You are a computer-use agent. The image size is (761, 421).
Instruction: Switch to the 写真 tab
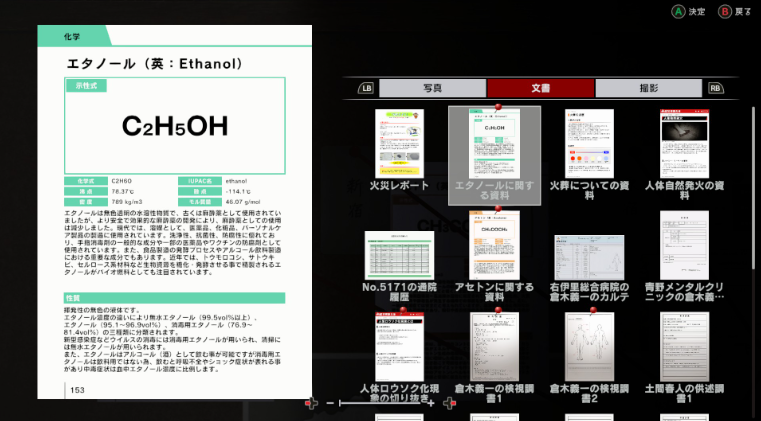pyautogui.click(x=432, y=88)
